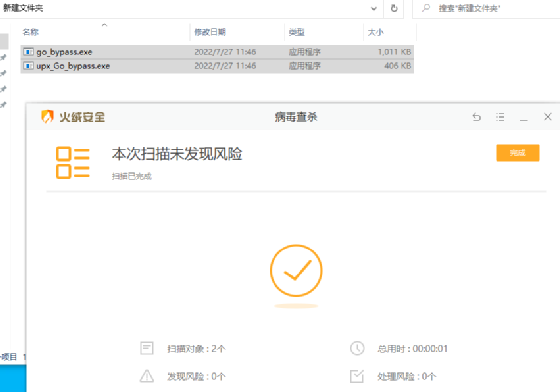Screen dimensions: 560x392
Task: Click the 处理风险：0个 text
Action: pyautogui.click(x=407, y=376)
